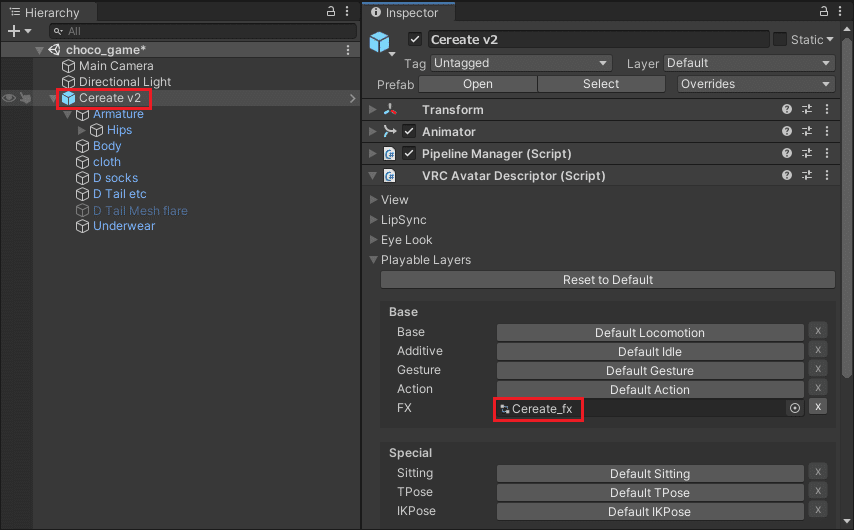Open Pipeline Manager context menu

coord(827,154)
